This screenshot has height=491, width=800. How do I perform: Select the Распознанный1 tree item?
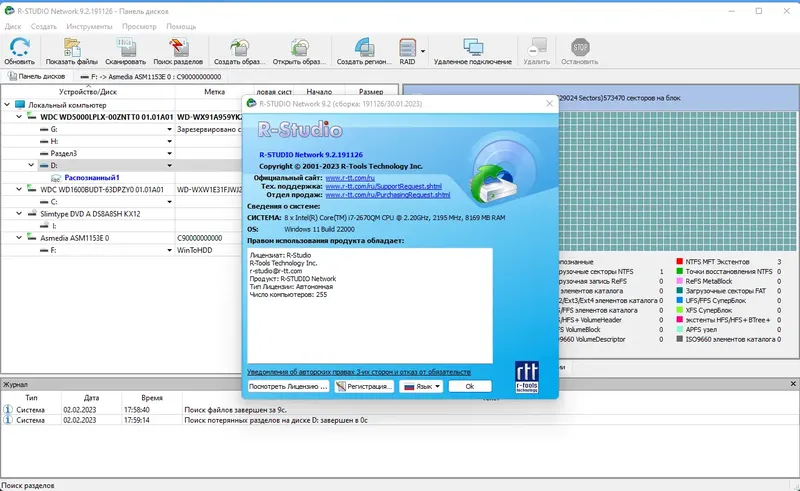92,178
